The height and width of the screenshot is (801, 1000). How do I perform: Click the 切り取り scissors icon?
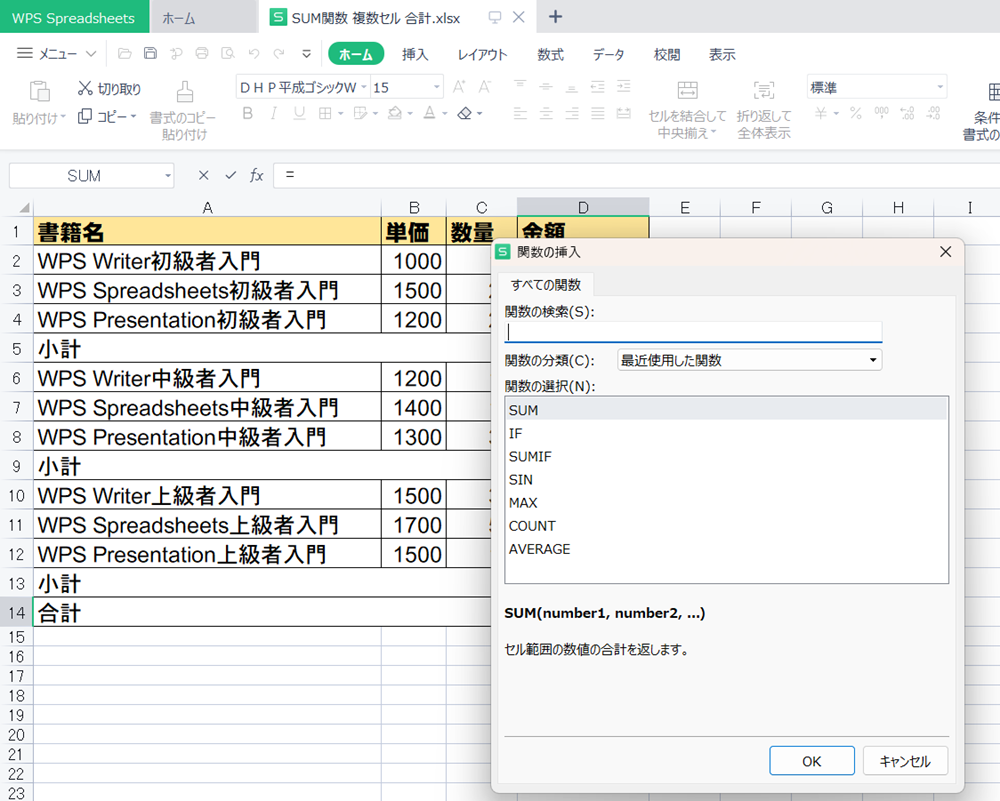pyautogui.click(x=85, y=88)
